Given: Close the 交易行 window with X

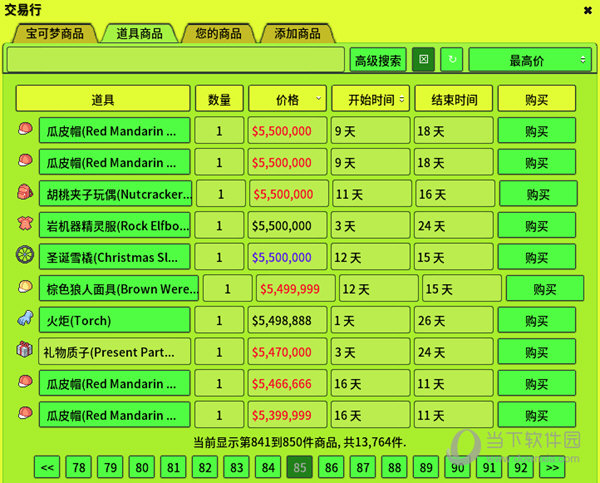Looking at the screenshot, I should (588, 10).
